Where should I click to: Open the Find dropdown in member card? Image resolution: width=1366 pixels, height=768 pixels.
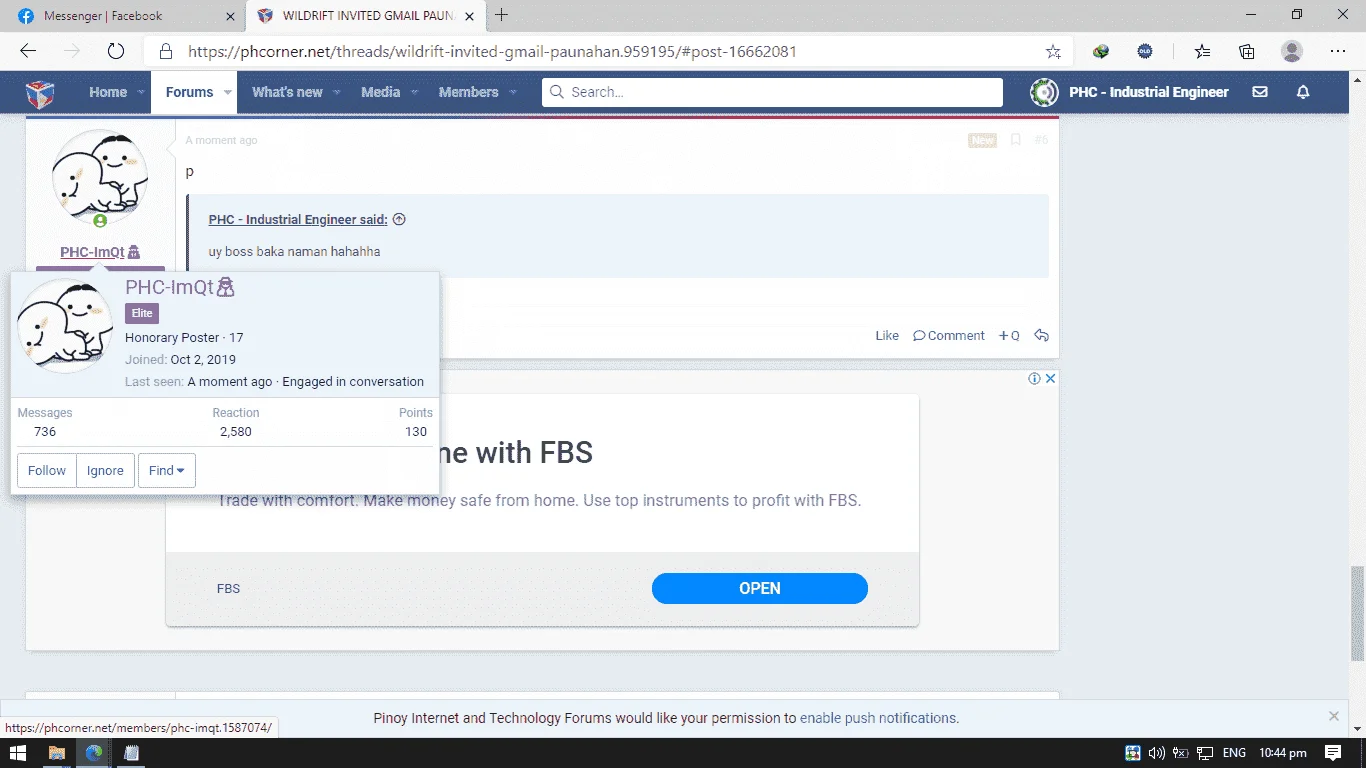(166, 471)
